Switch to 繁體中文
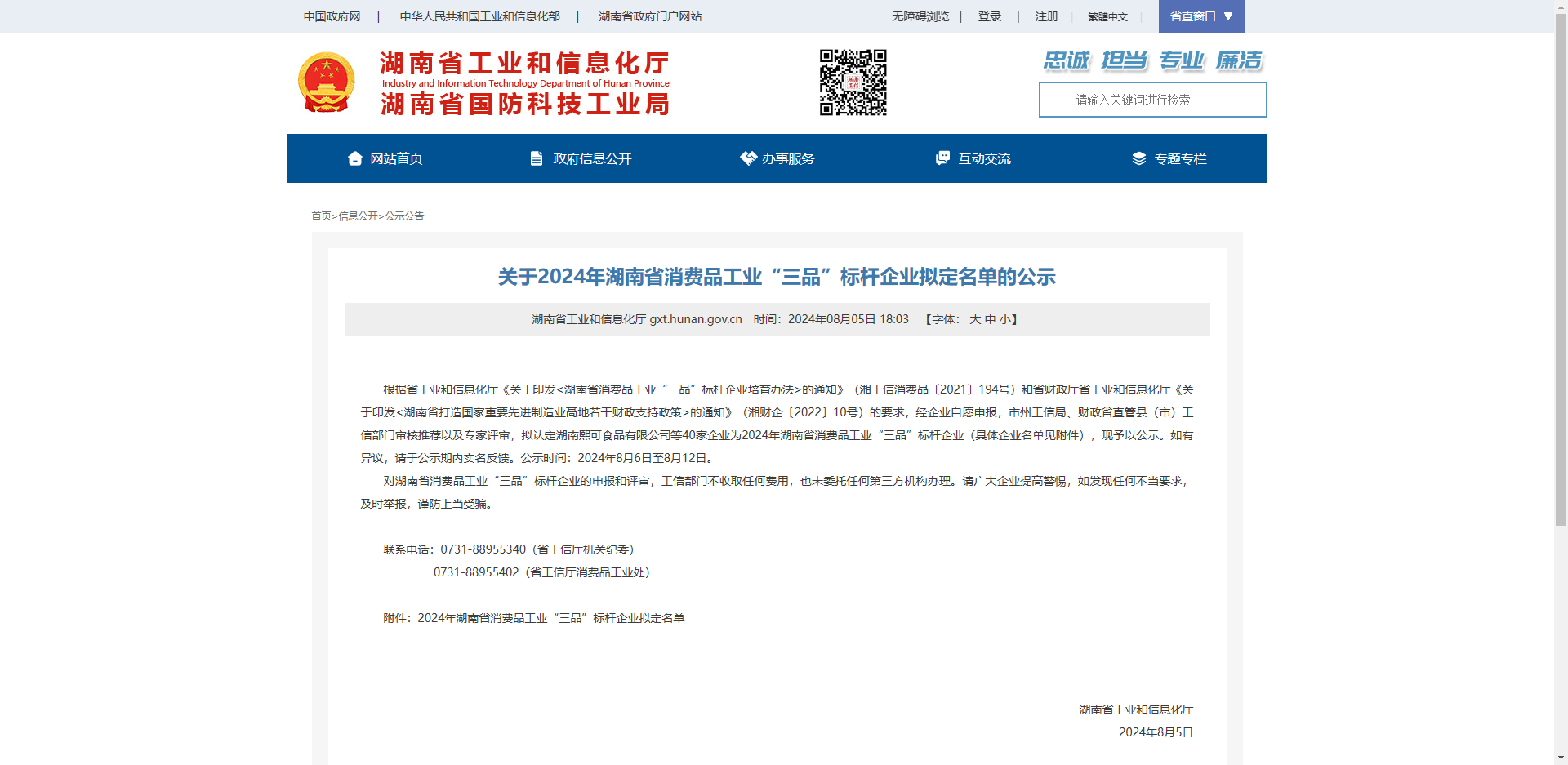Viewport: 1568px width, 765px height. [x=1107, y=16]
